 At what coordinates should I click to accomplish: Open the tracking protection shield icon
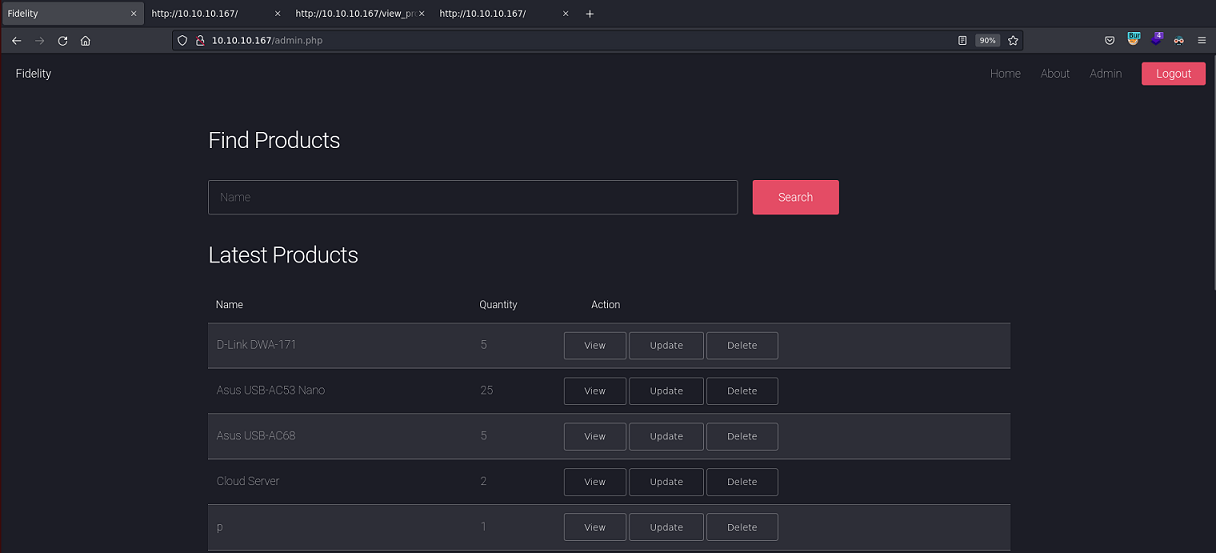[x=181, y=41]
